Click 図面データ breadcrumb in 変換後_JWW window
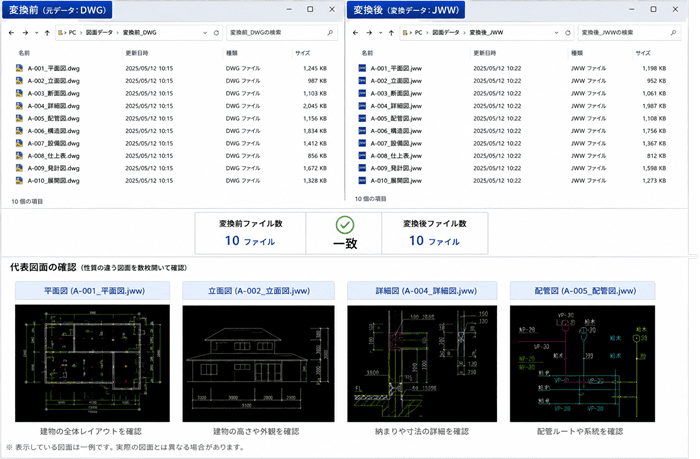Screen dimensions: 700x459 446,33
